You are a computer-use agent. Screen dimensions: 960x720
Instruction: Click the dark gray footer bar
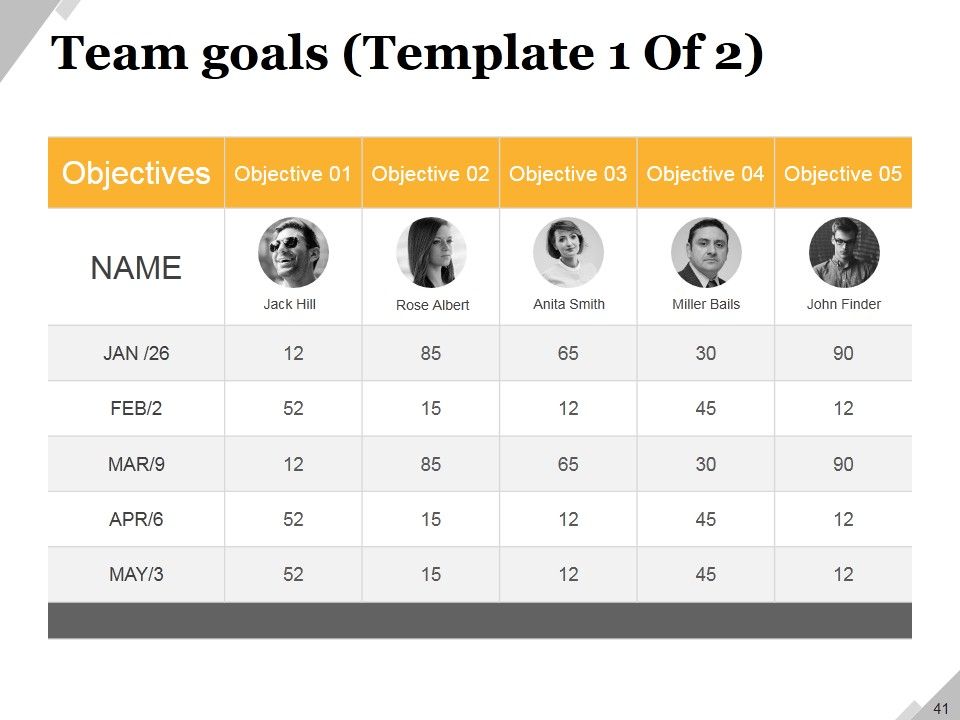480,620
